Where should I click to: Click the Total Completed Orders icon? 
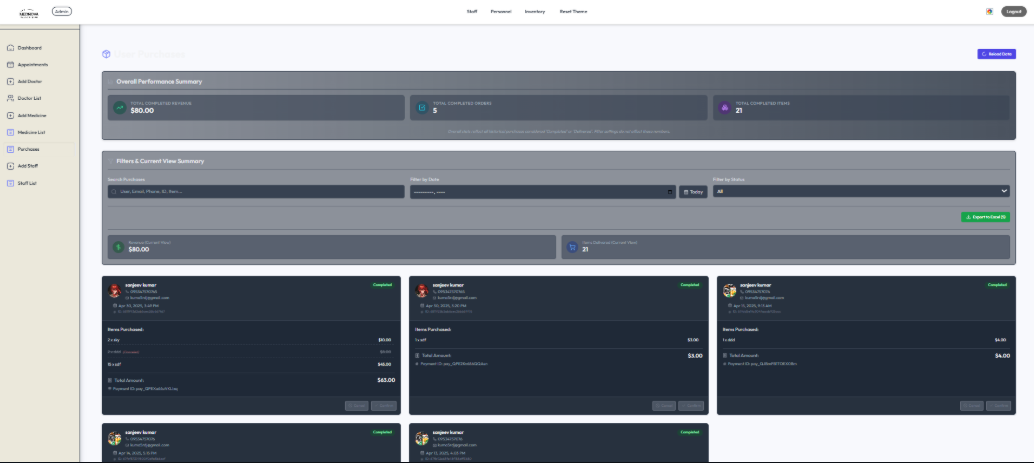pos(422,108)
